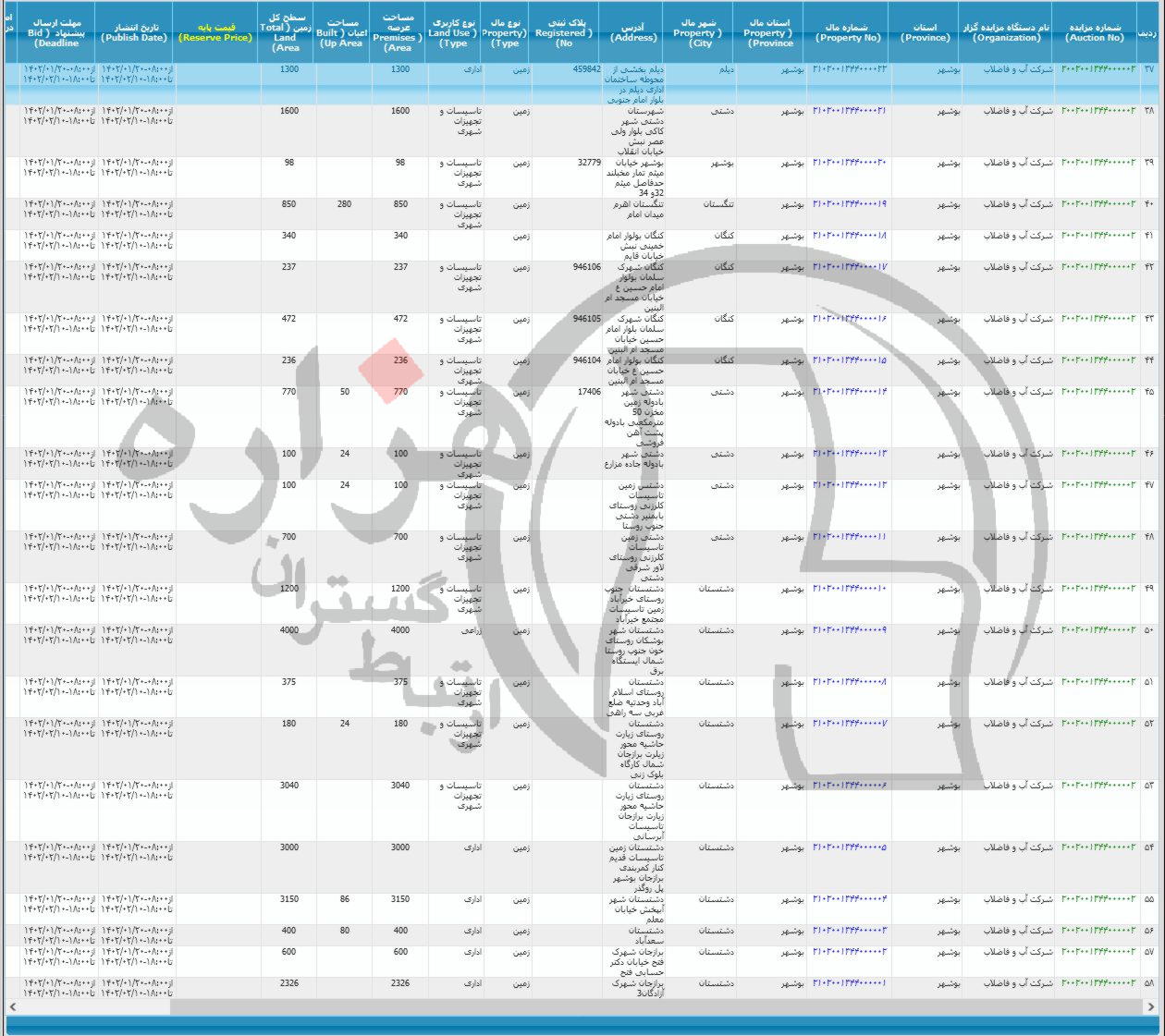Select the Organization column header

pyautogui.click(x=1007, y=32)
